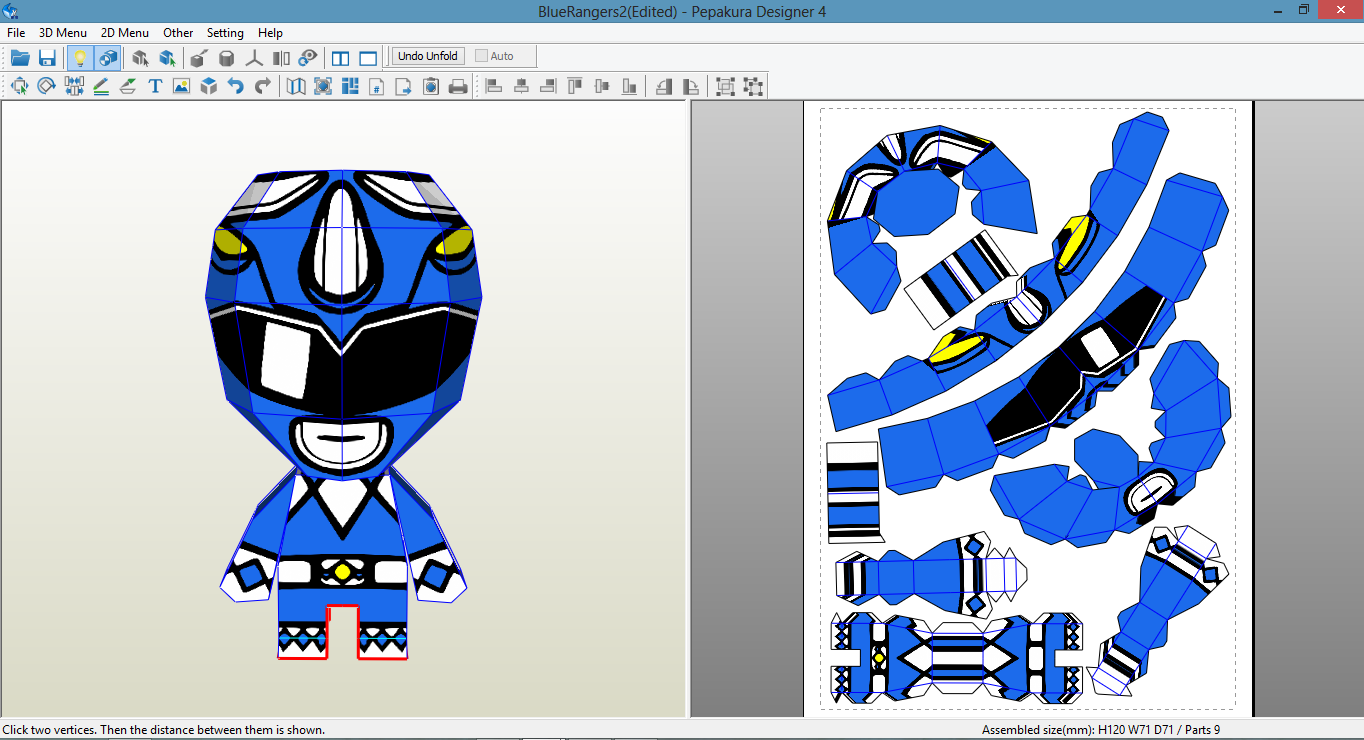Align parts to horizontal center
This screenshot has height=740, width=1364.
coord(521,86)
